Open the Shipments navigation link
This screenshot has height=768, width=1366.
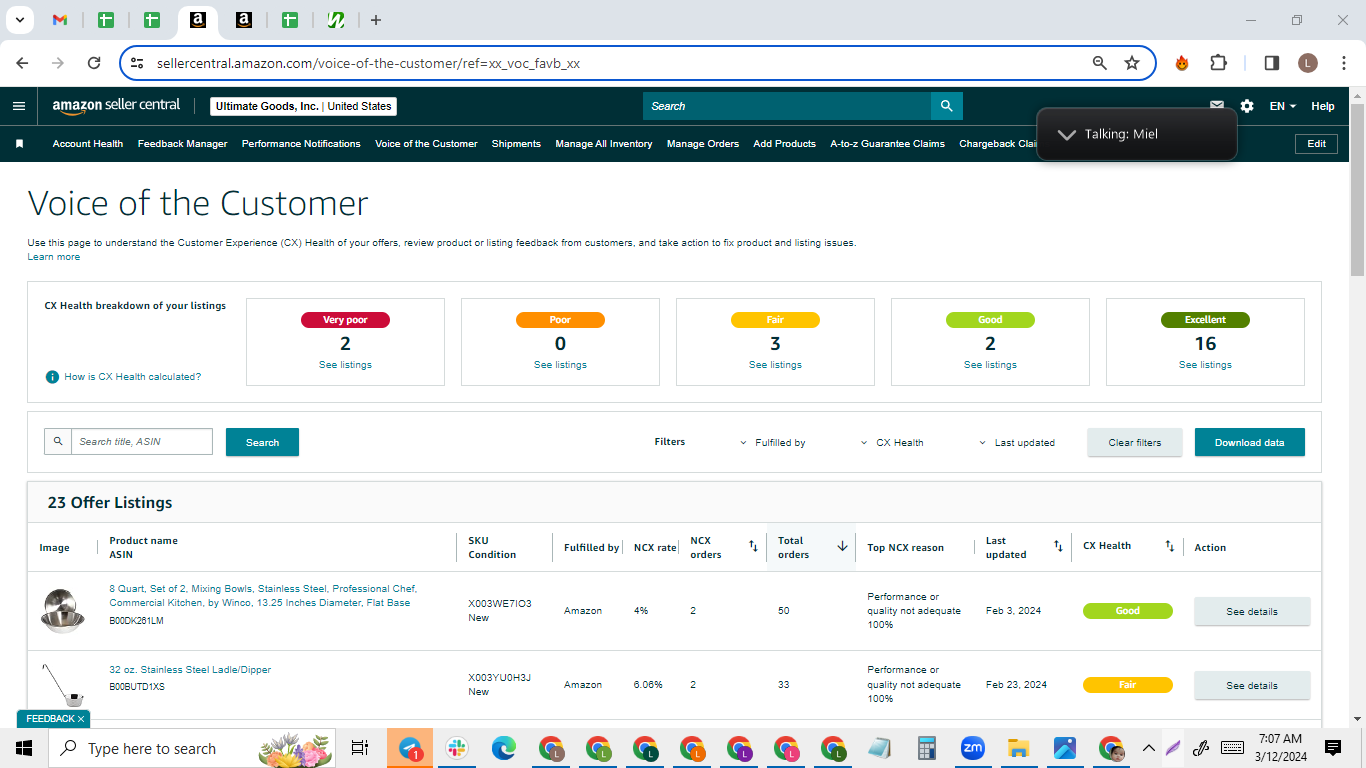pos(516,144)
